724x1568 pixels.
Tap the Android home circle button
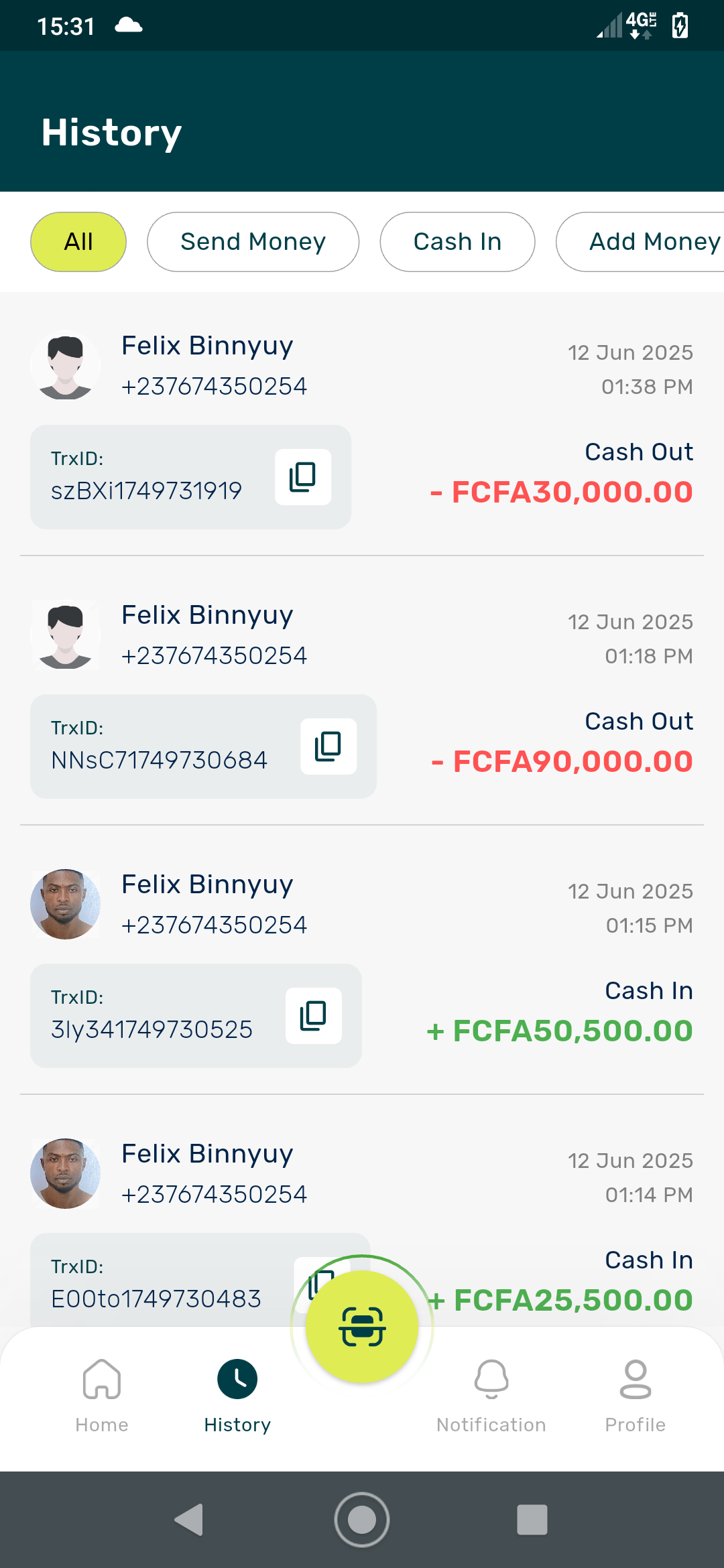[x=362, y=1520]
